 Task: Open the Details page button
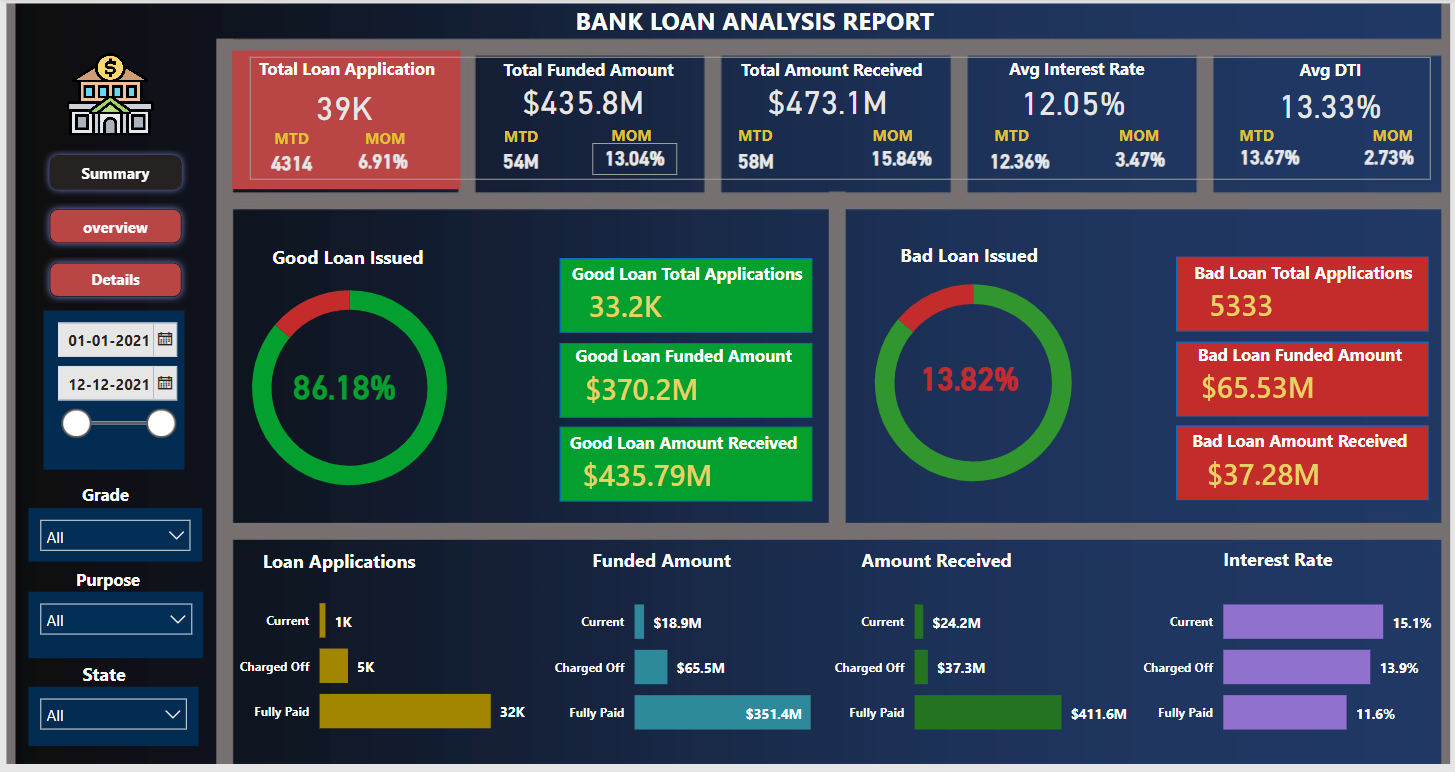[x=115, y=280]
